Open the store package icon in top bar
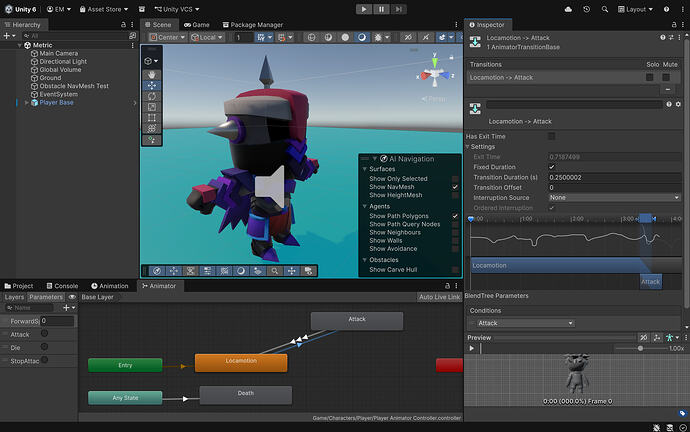Screen dimensions: 690x432 point(142,9)
